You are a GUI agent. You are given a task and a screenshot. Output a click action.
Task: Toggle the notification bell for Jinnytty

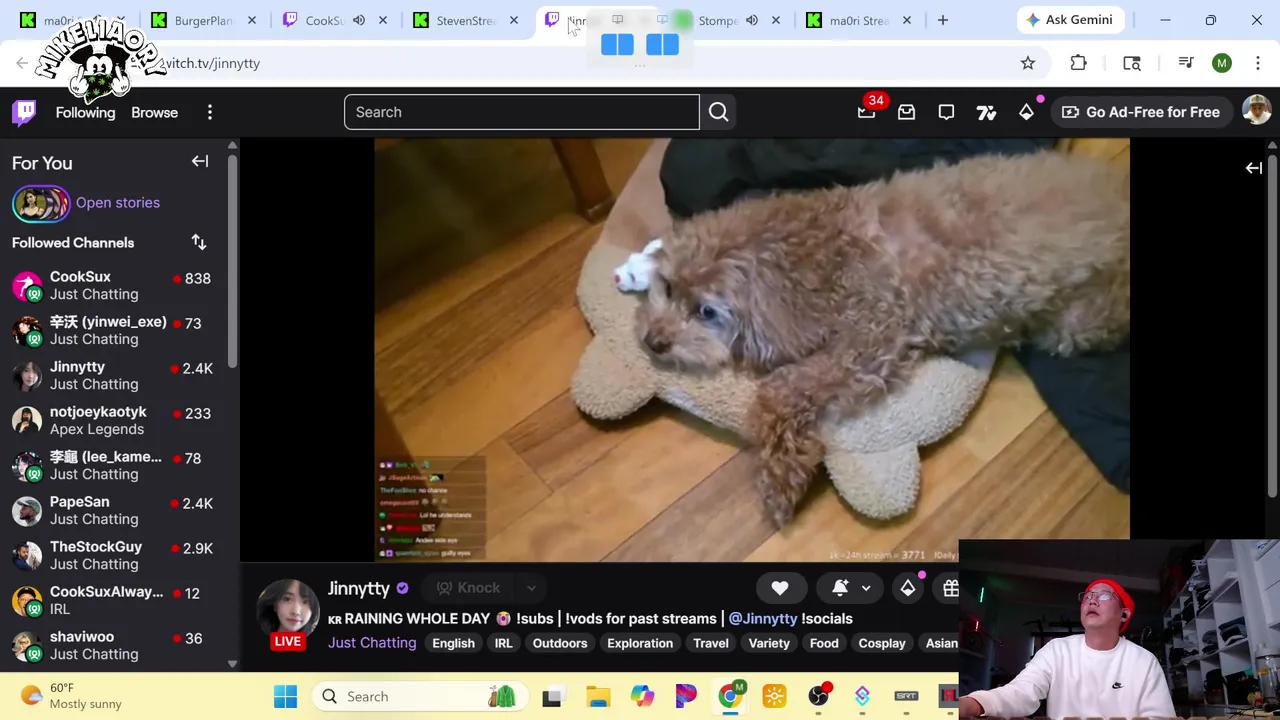pos(840,588)
